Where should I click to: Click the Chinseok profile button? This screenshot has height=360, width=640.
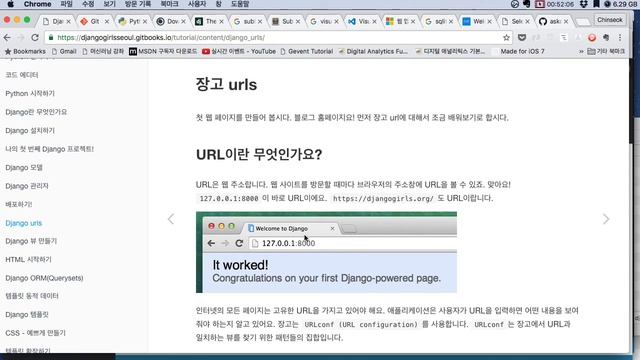pyautogui.click(x=610, y=20)
